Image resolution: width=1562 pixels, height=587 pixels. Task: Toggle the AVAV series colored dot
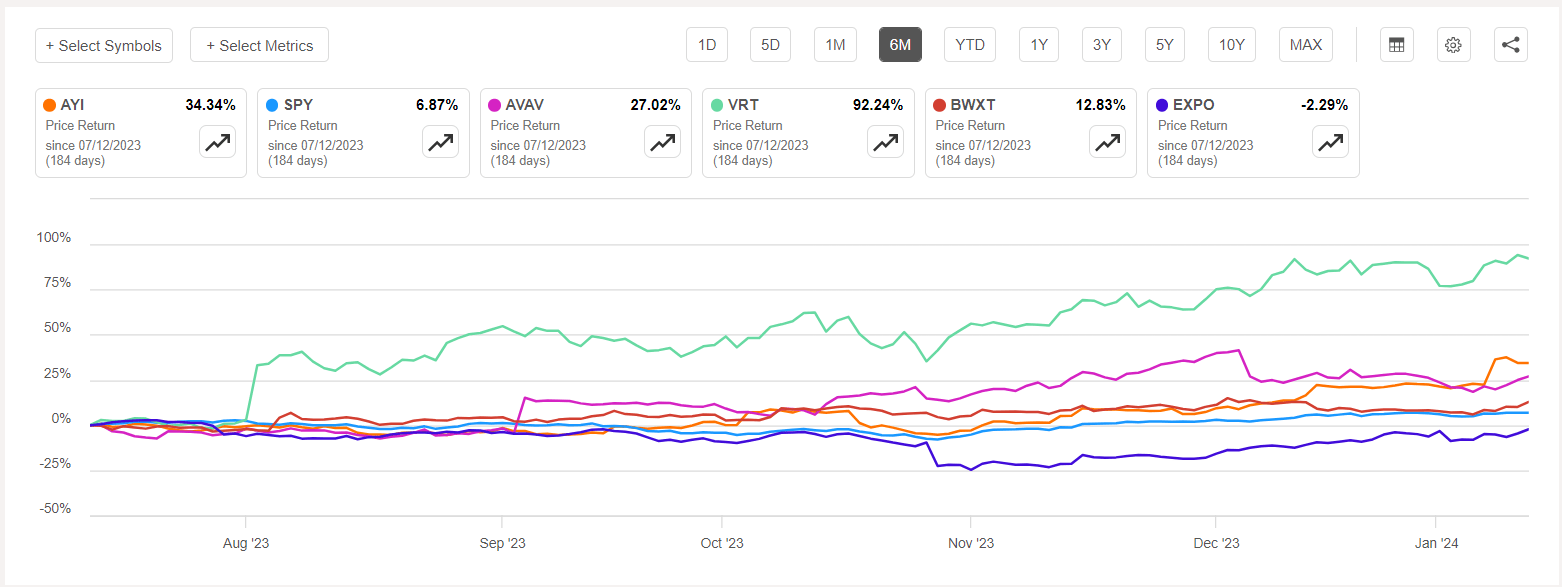(x=494, y=104)
